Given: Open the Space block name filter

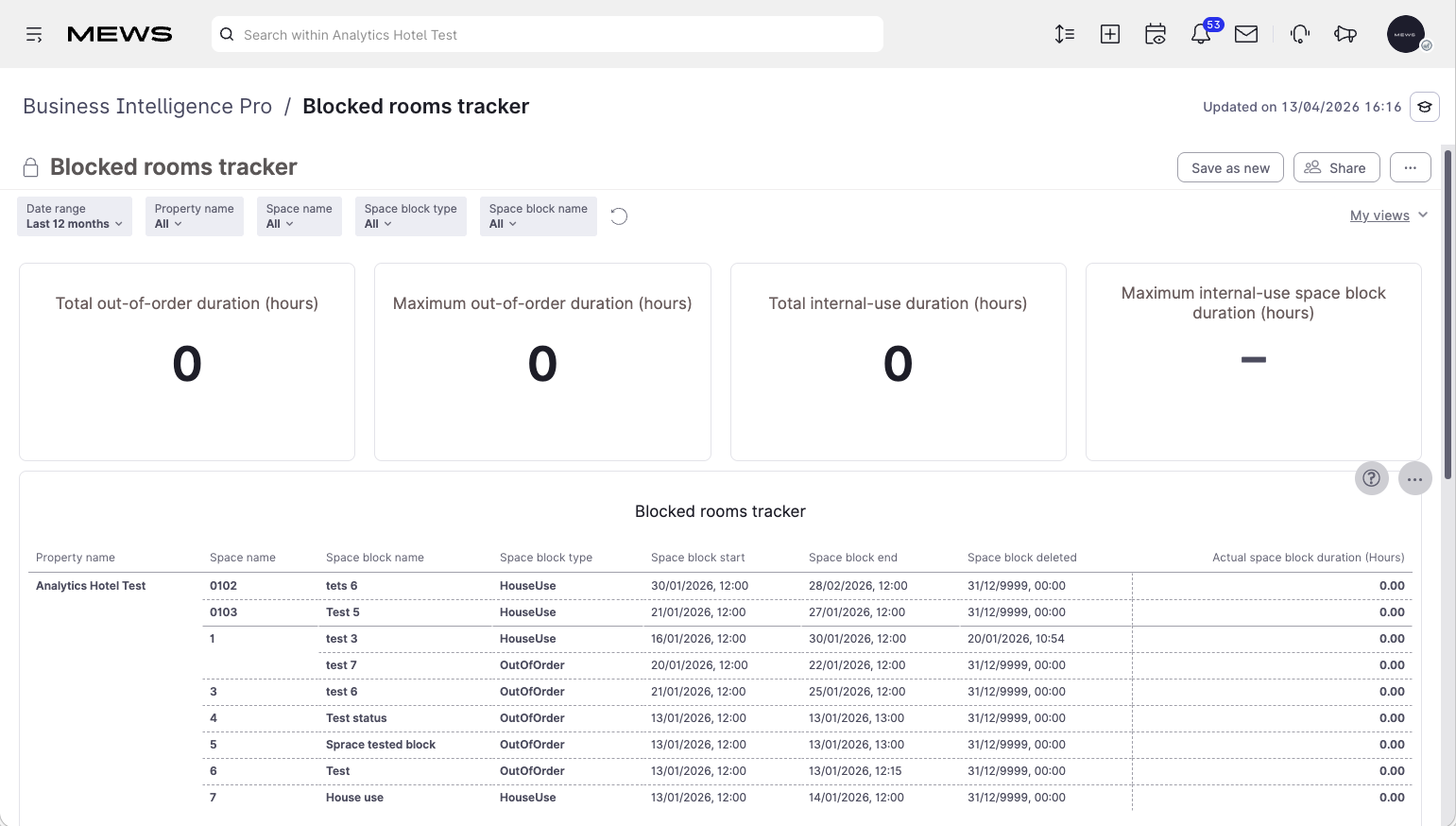Looking at the screenshot, I should [539, 216].
